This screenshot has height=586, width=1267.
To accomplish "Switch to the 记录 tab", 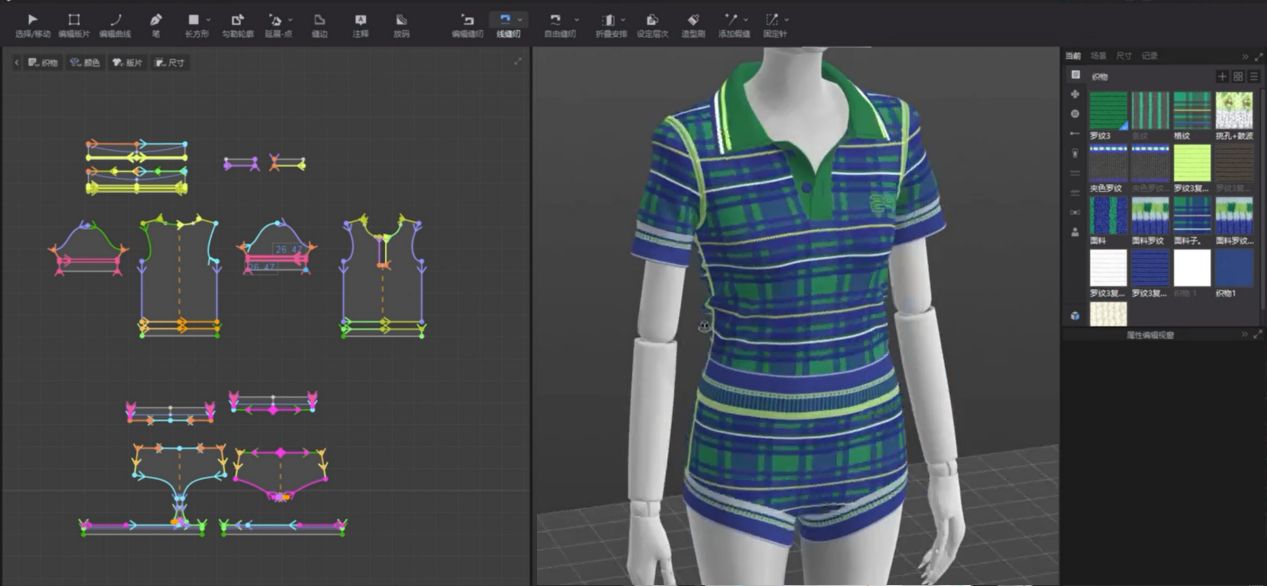I will (1150, 56).
